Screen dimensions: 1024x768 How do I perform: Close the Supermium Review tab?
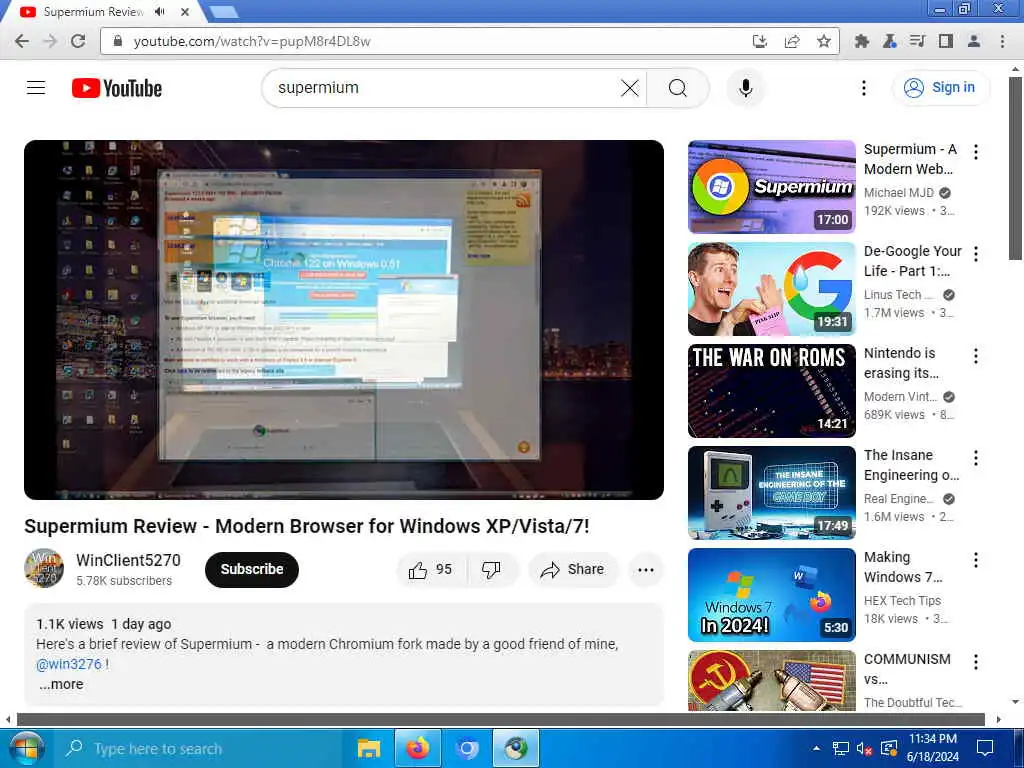point(185,12)
